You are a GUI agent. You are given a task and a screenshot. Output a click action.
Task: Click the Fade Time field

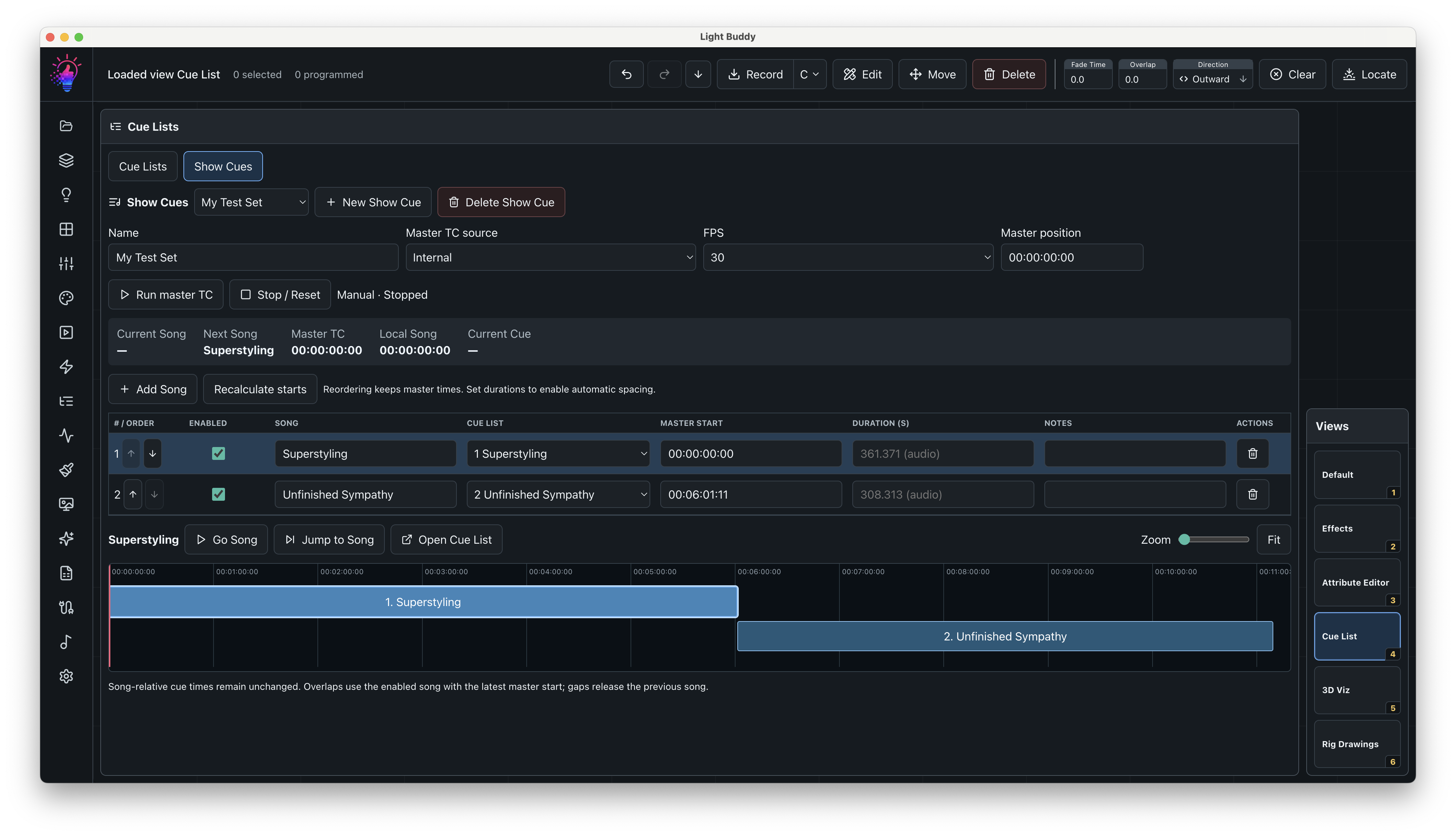click(x=1088, y=79)
